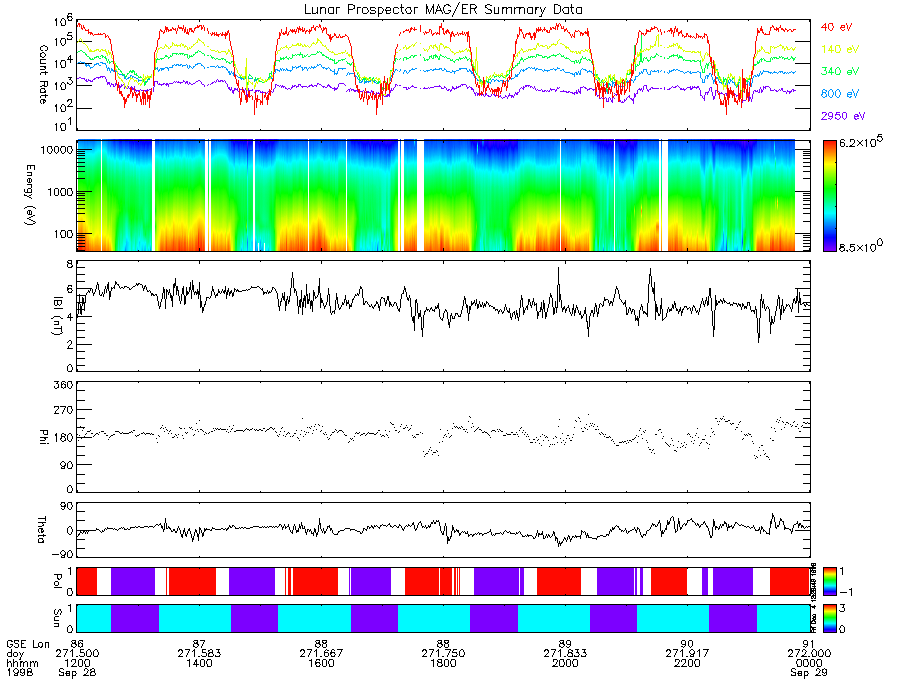Click the "Sep 29" date label
Screen dimensions: 900x700
pos(809,672)
